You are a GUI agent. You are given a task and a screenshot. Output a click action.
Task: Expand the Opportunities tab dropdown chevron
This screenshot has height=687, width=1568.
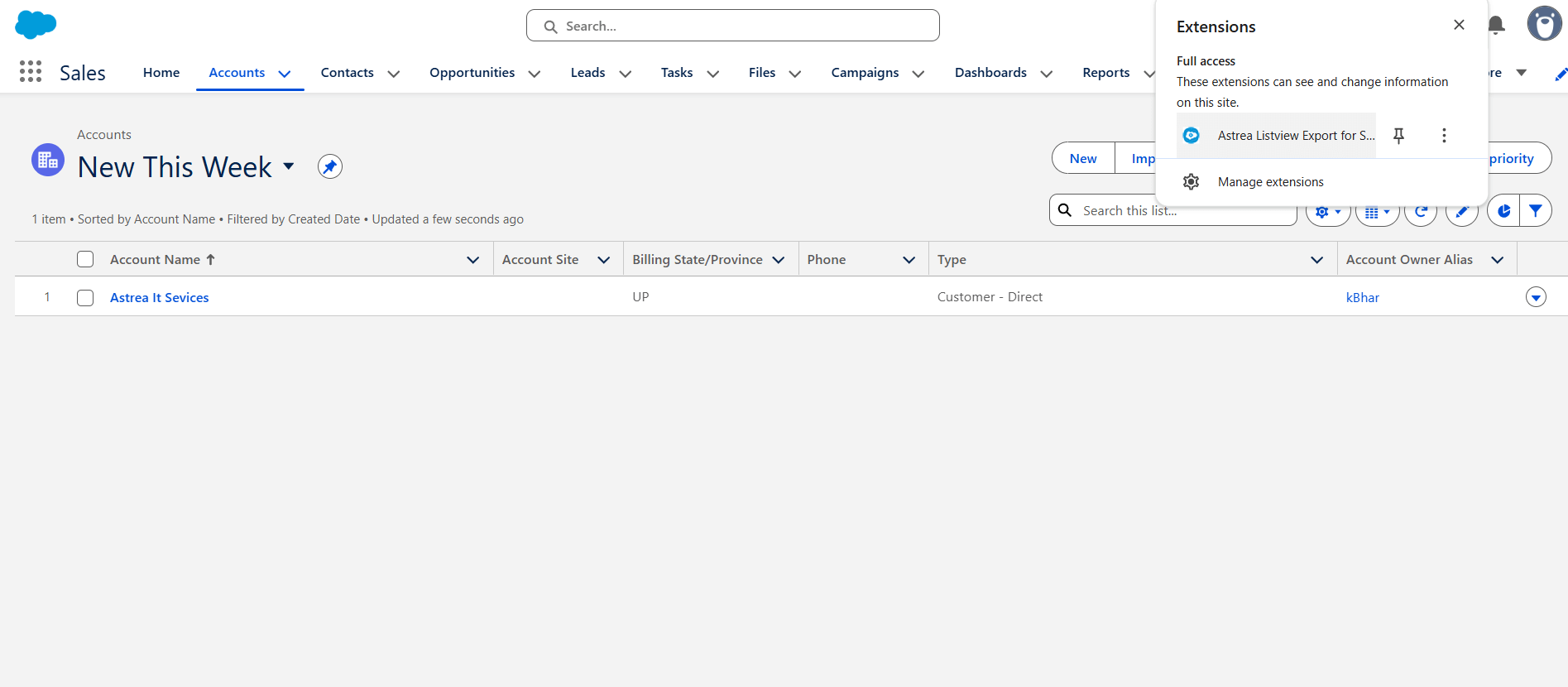point(535,74)
